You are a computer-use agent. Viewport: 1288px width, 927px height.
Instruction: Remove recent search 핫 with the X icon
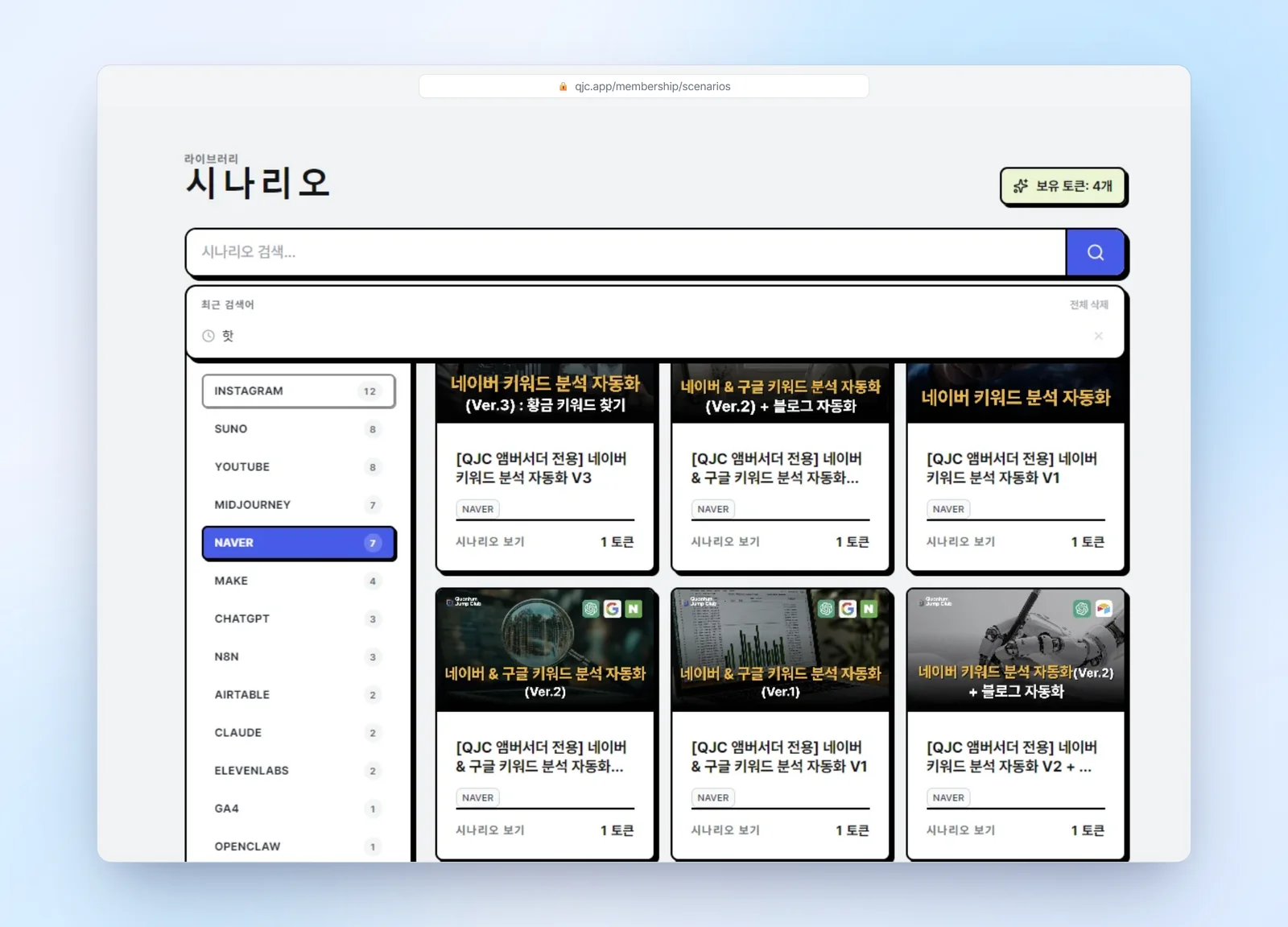coord(1098,336)
